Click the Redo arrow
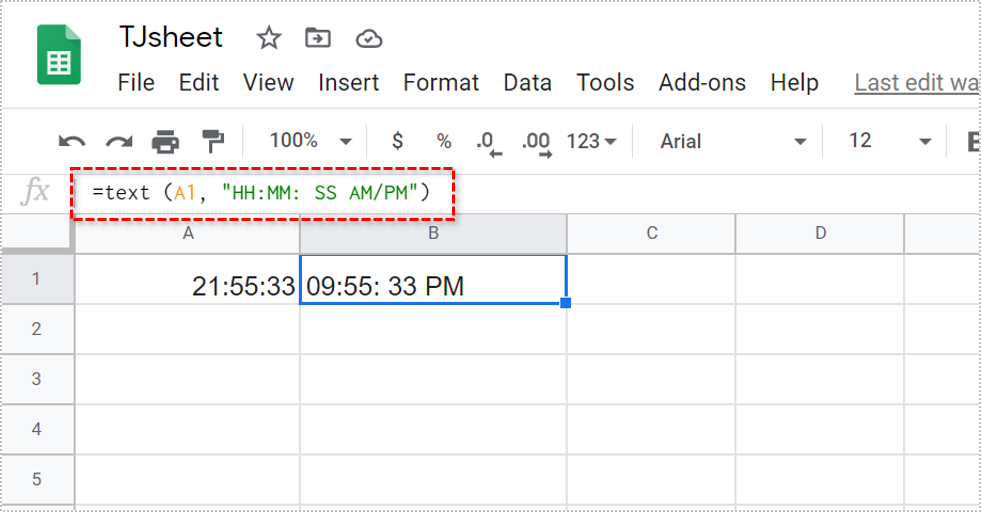 pyautogui.click(x=119, y=142)
